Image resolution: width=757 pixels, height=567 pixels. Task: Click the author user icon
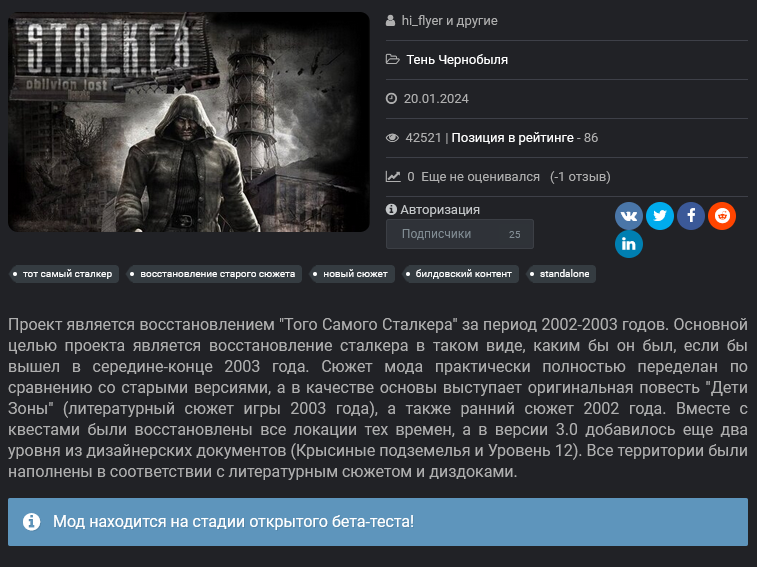point(391,21)
